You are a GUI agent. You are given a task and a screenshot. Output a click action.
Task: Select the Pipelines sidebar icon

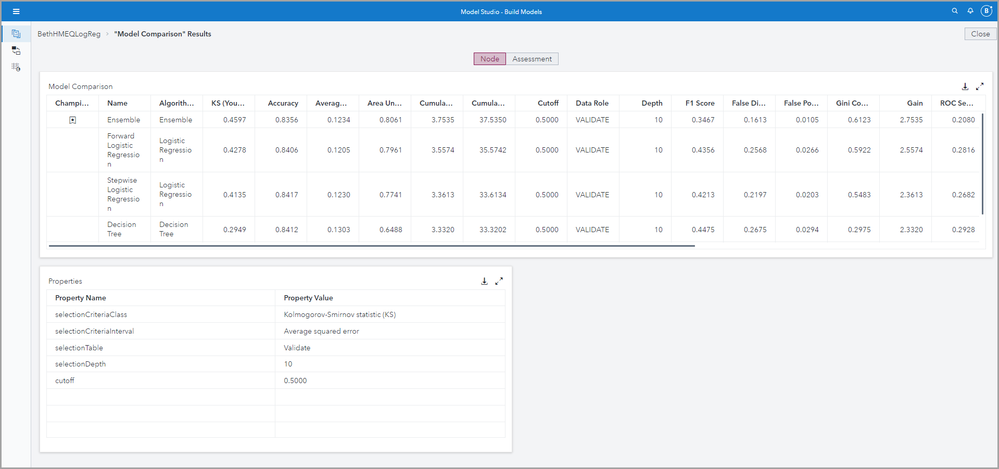[16, 50]
